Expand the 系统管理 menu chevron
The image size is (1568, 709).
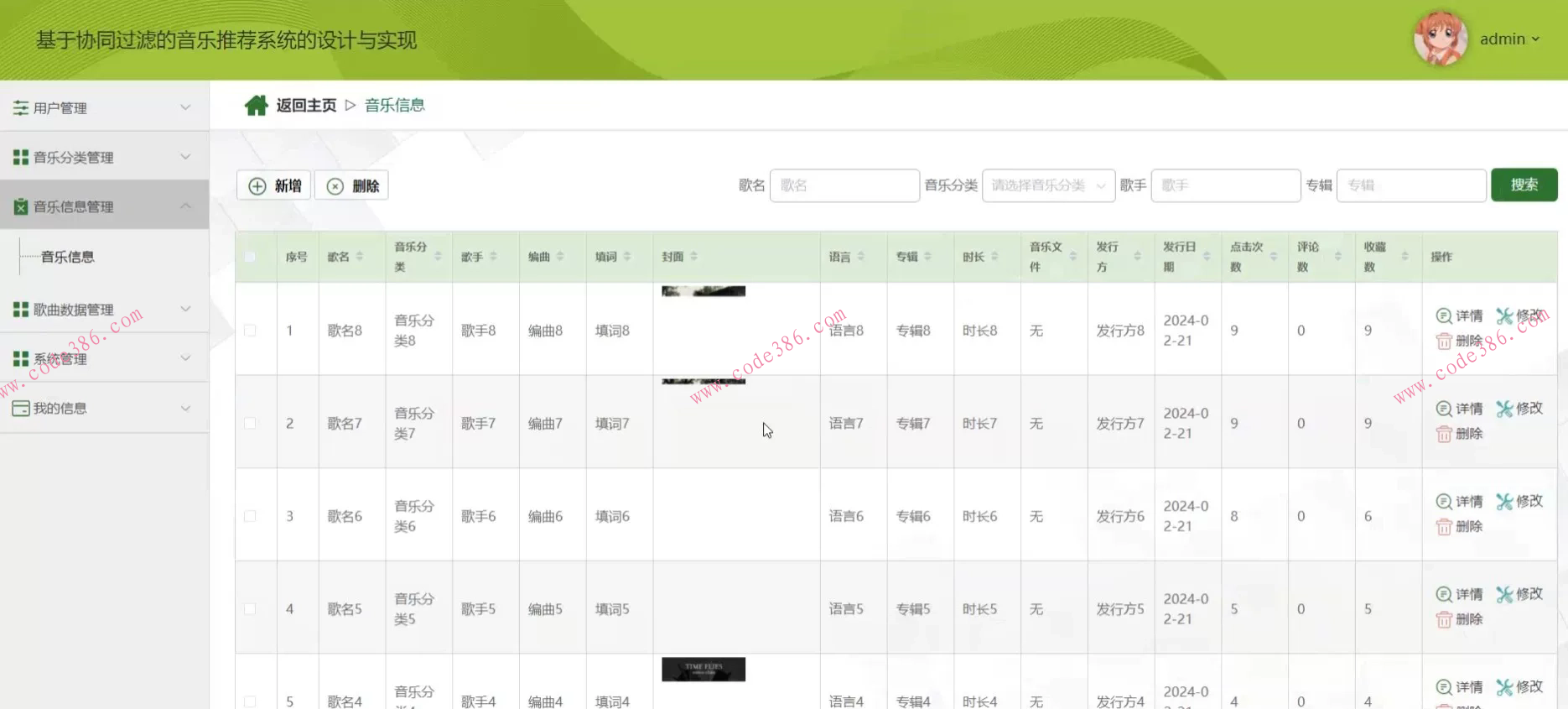[x=185, y=358]
